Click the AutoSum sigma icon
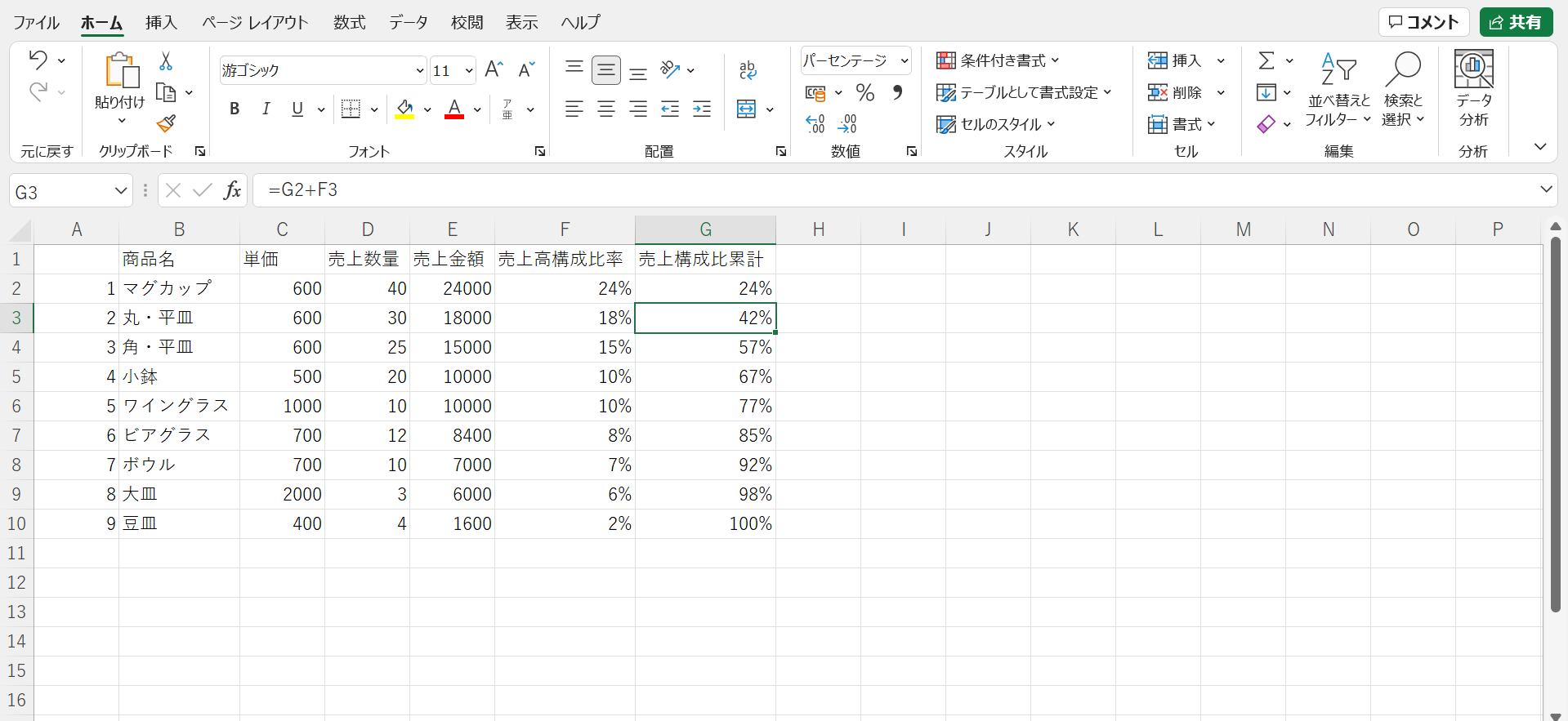The height and width of the screenshot is (721, 1568). (1266, 60)
